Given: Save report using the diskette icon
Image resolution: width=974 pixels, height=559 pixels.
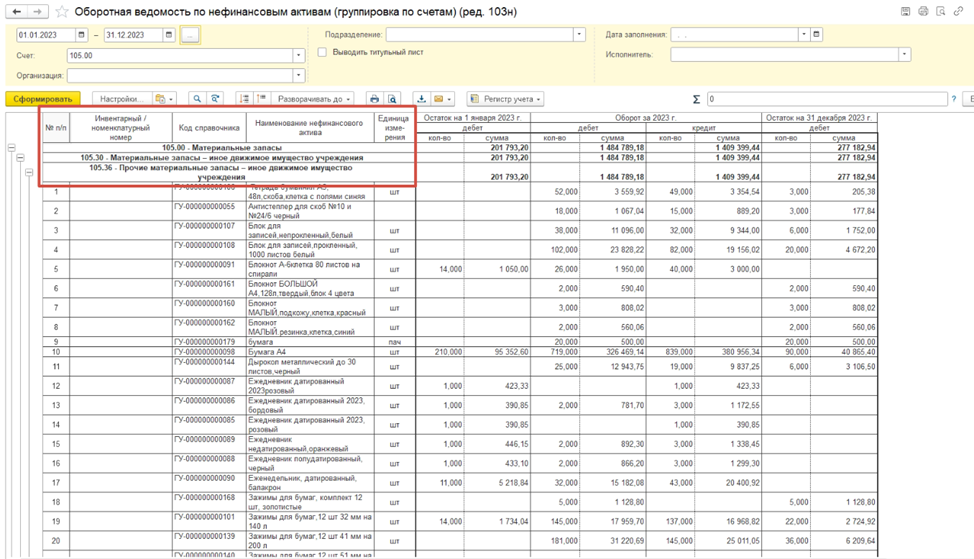Looking at the screenshot, I should (905, 11).
